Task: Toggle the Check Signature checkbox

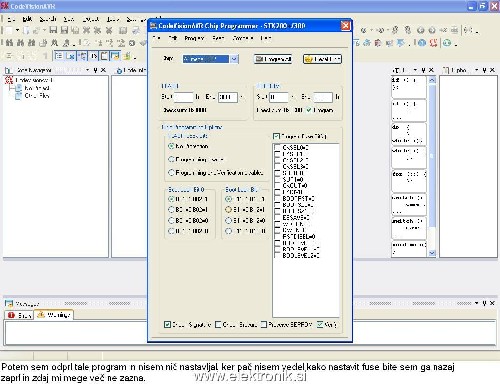Action: [x=167, y=324]
